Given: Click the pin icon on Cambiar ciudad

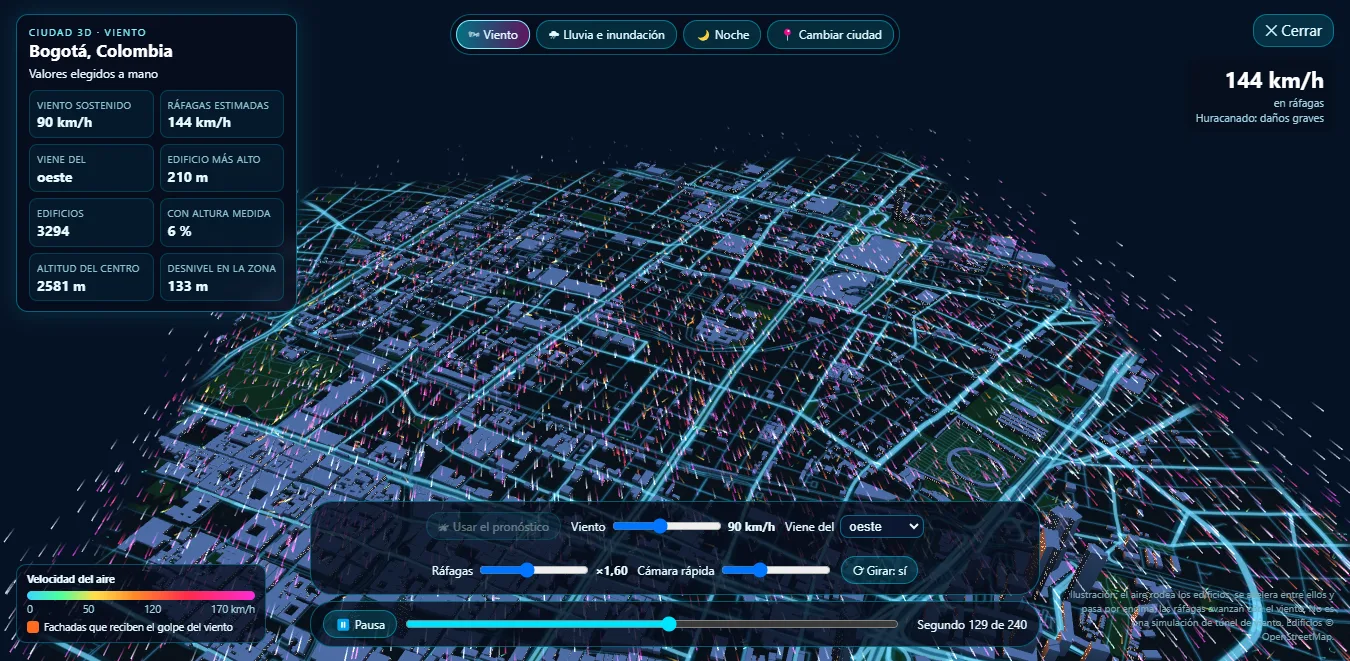Looking at the screenshot, I should coord(787,35).
